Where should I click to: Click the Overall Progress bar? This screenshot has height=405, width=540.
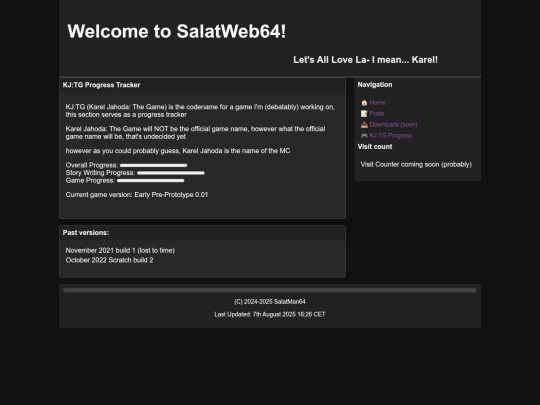tap(154, 166)
